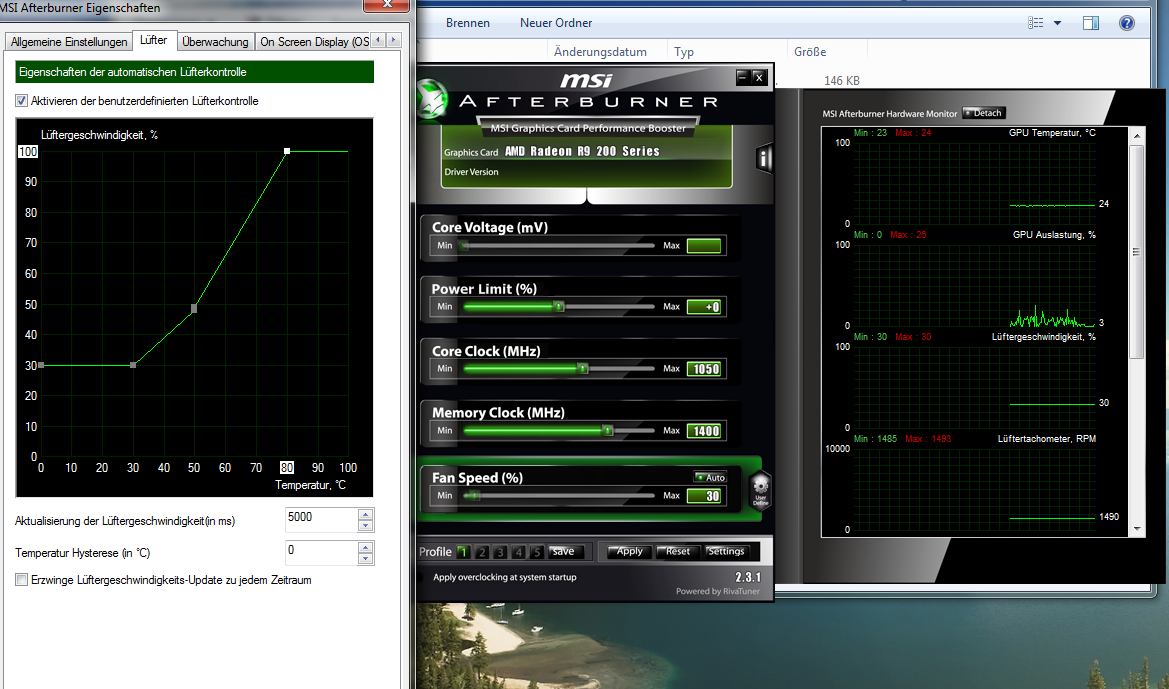Select profile slot 4
This screenshot has height=689, width=1169.
coord(519,552)
